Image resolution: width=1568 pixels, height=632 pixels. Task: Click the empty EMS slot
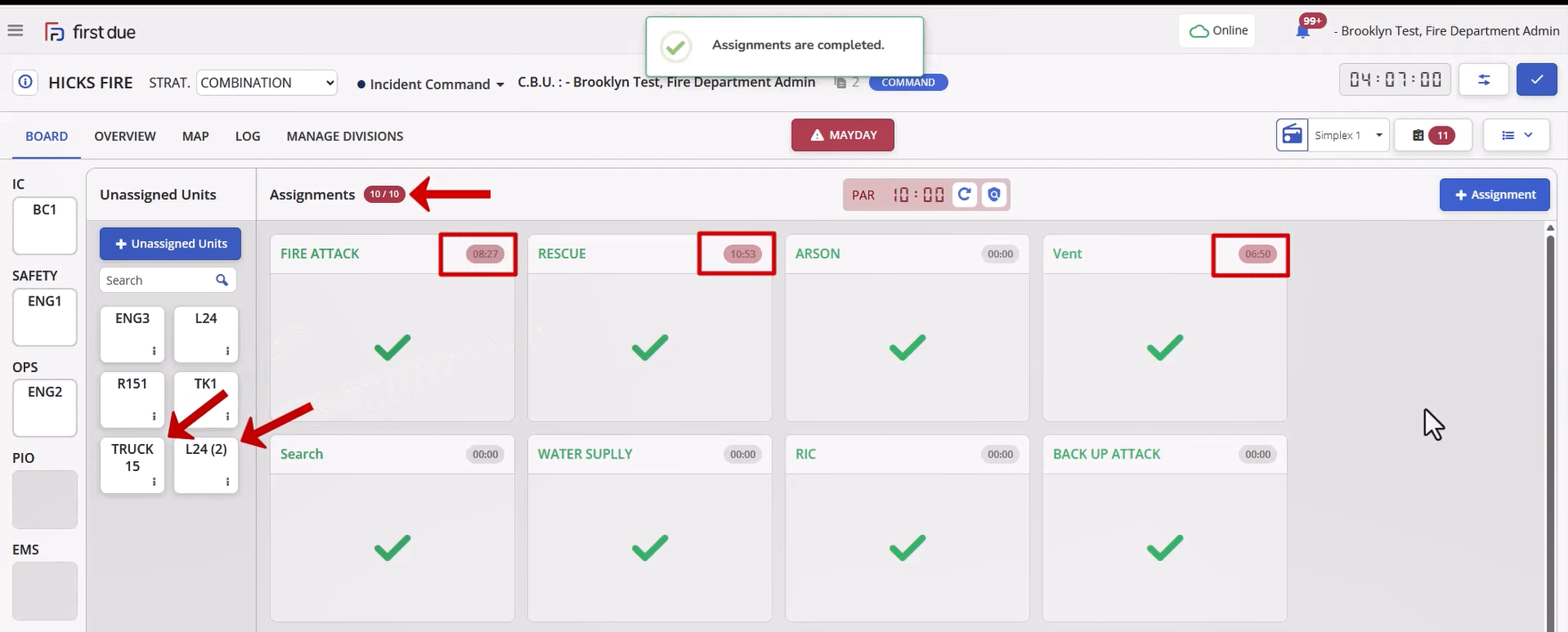(45, 591)
